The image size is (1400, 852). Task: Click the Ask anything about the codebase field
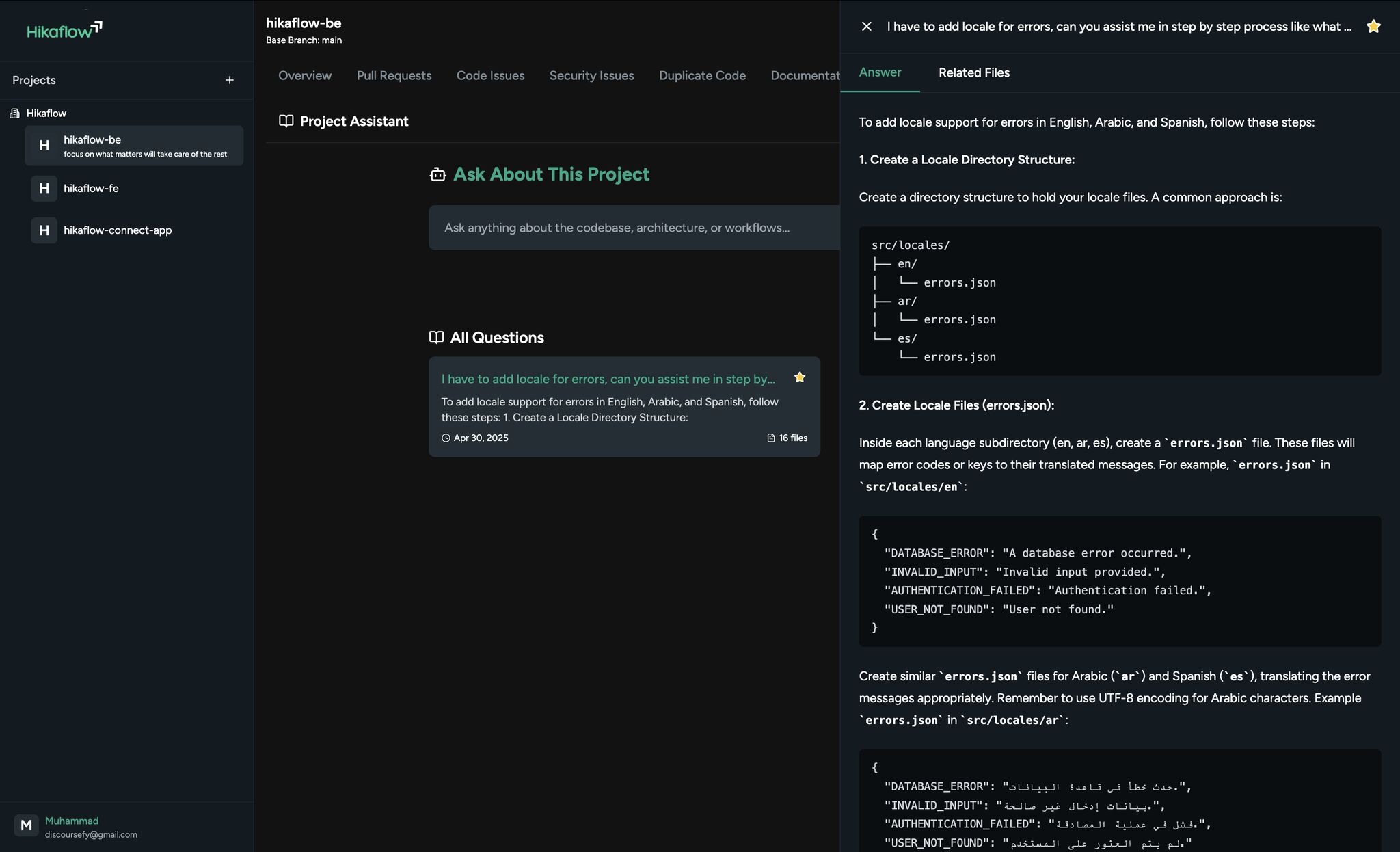[x=632, y=228]
